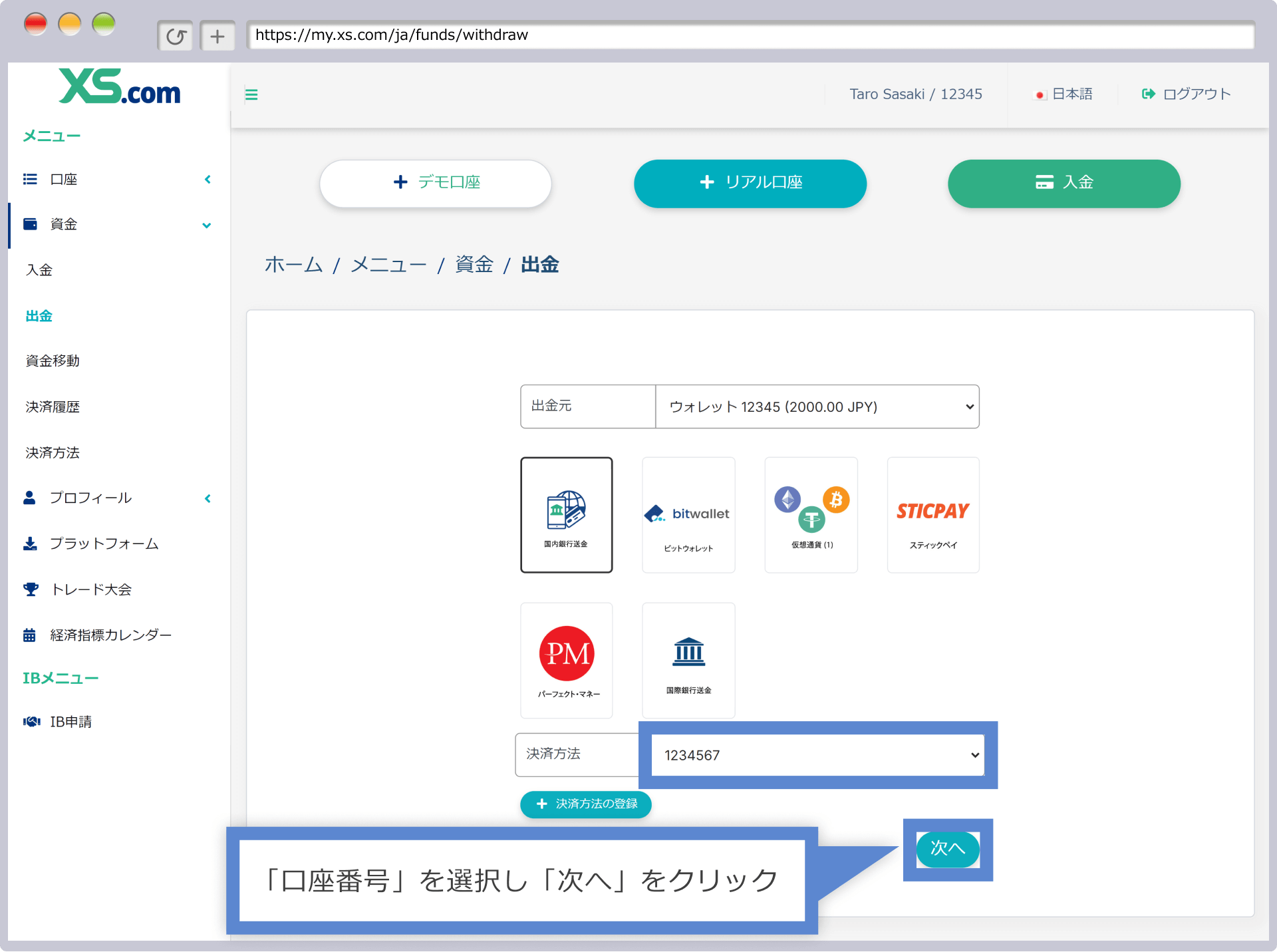Screen dimensions: 1277x952
Task: Click メニュー in the breadcrumb
Action: (x=388, y=265)
